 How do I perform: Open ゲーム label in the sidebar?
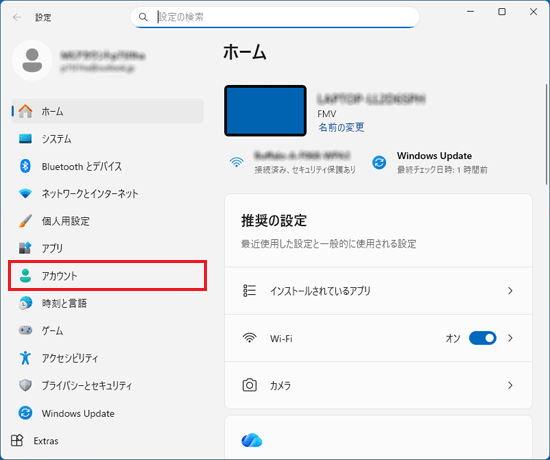pos(52,330)
